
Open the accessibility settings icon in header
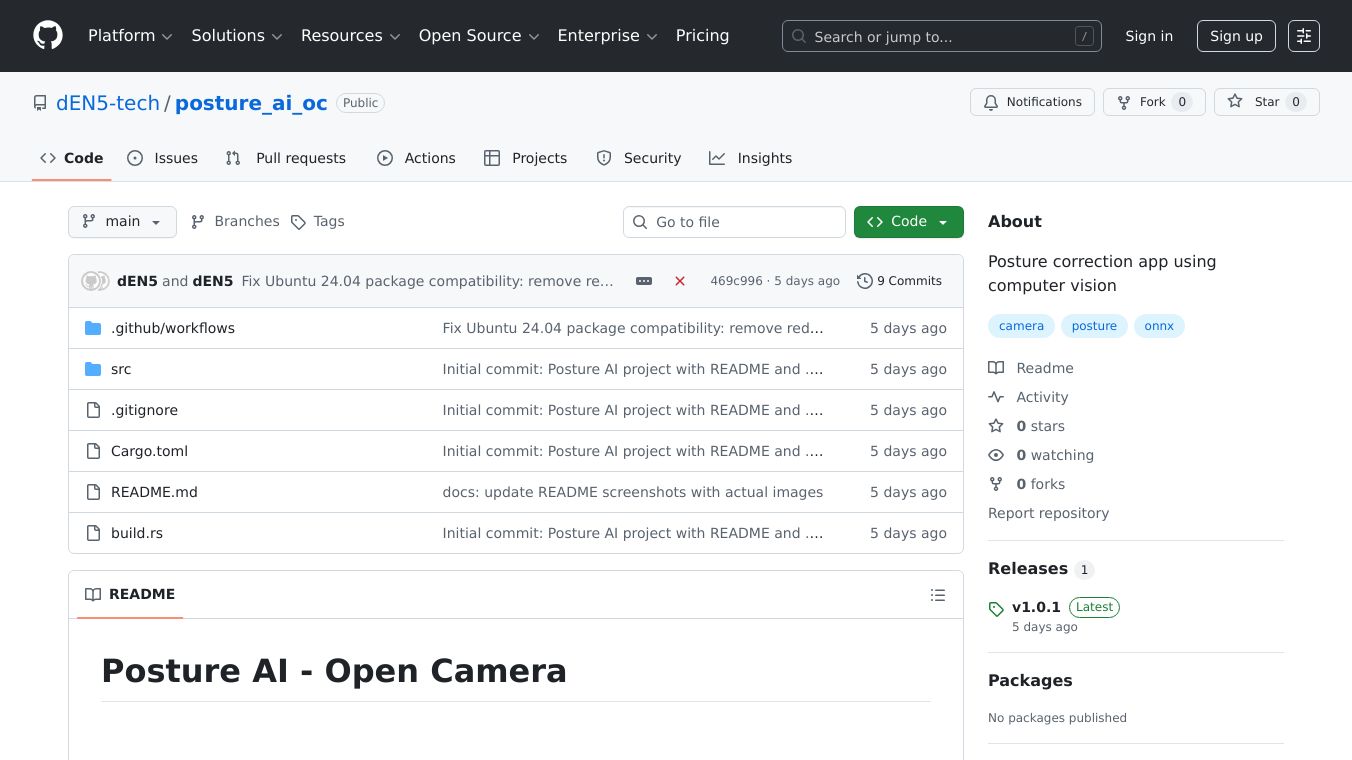[x=1303, y=36]
